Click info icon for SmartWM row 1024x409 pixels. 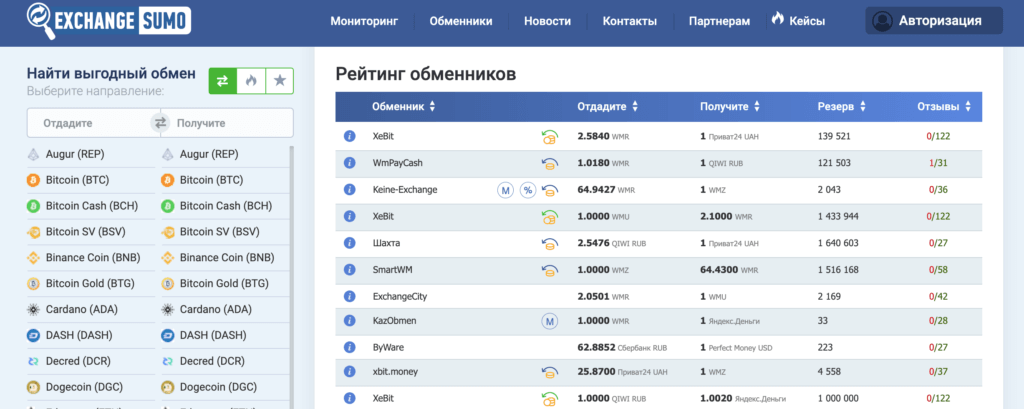[x=349, y=269]
